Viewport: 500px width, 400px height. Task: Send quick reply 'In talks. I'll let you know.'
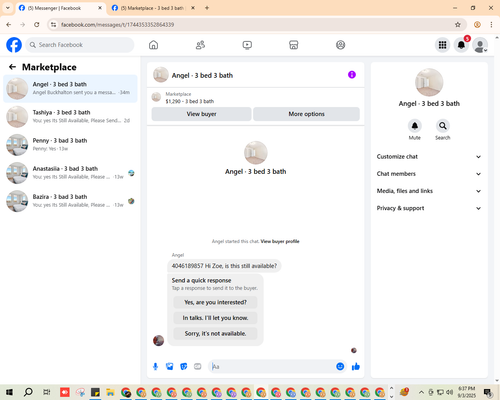tap(215, 318)
